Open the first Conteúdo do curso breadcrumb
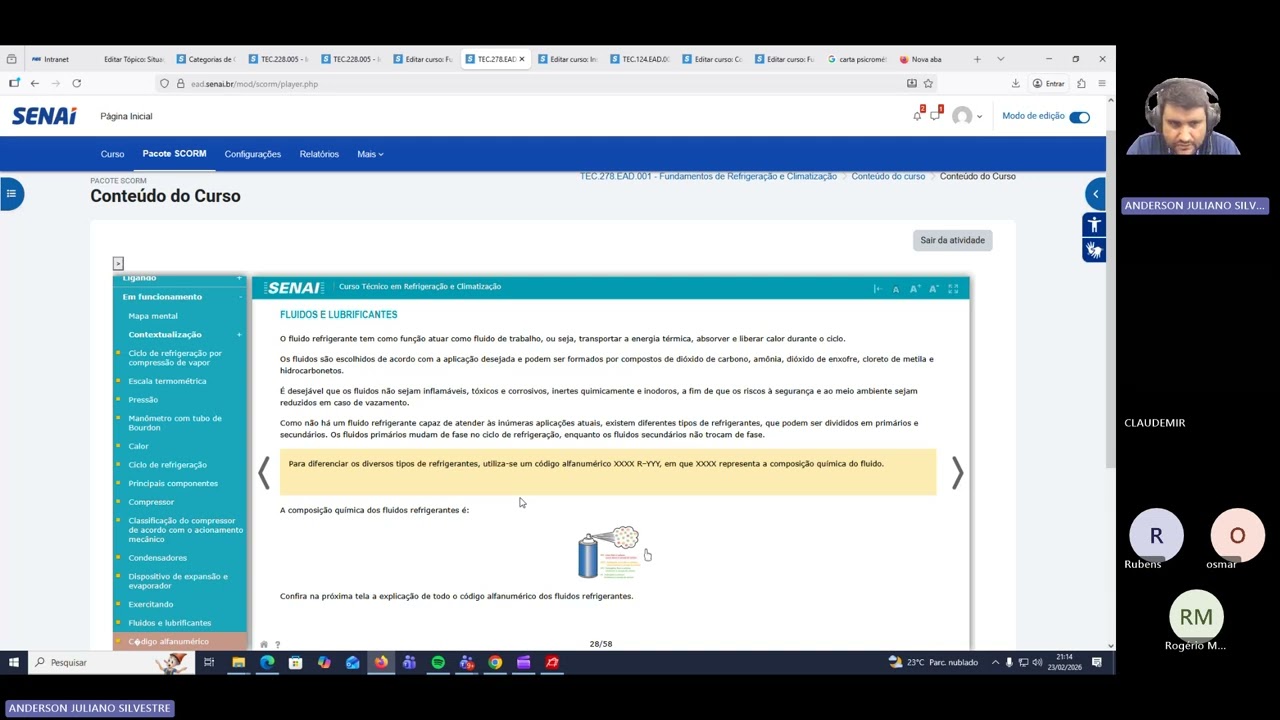 [x=888, y=176]
